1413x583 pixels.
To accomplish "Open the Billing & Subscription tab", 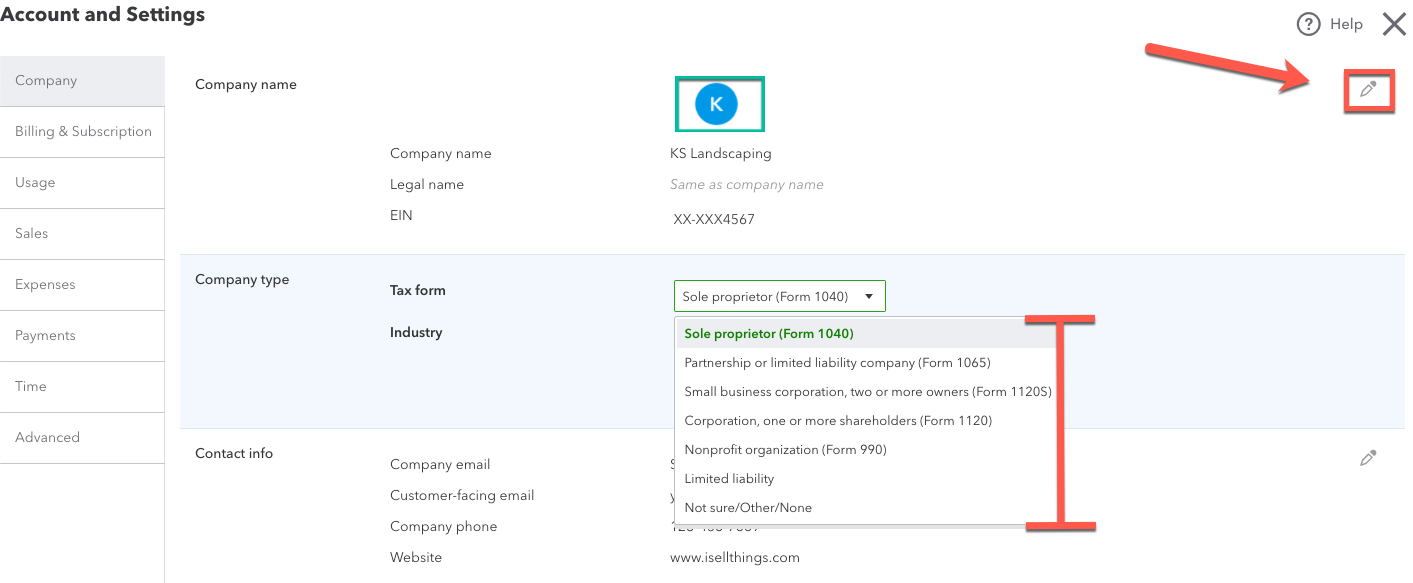I will [83, 132].
